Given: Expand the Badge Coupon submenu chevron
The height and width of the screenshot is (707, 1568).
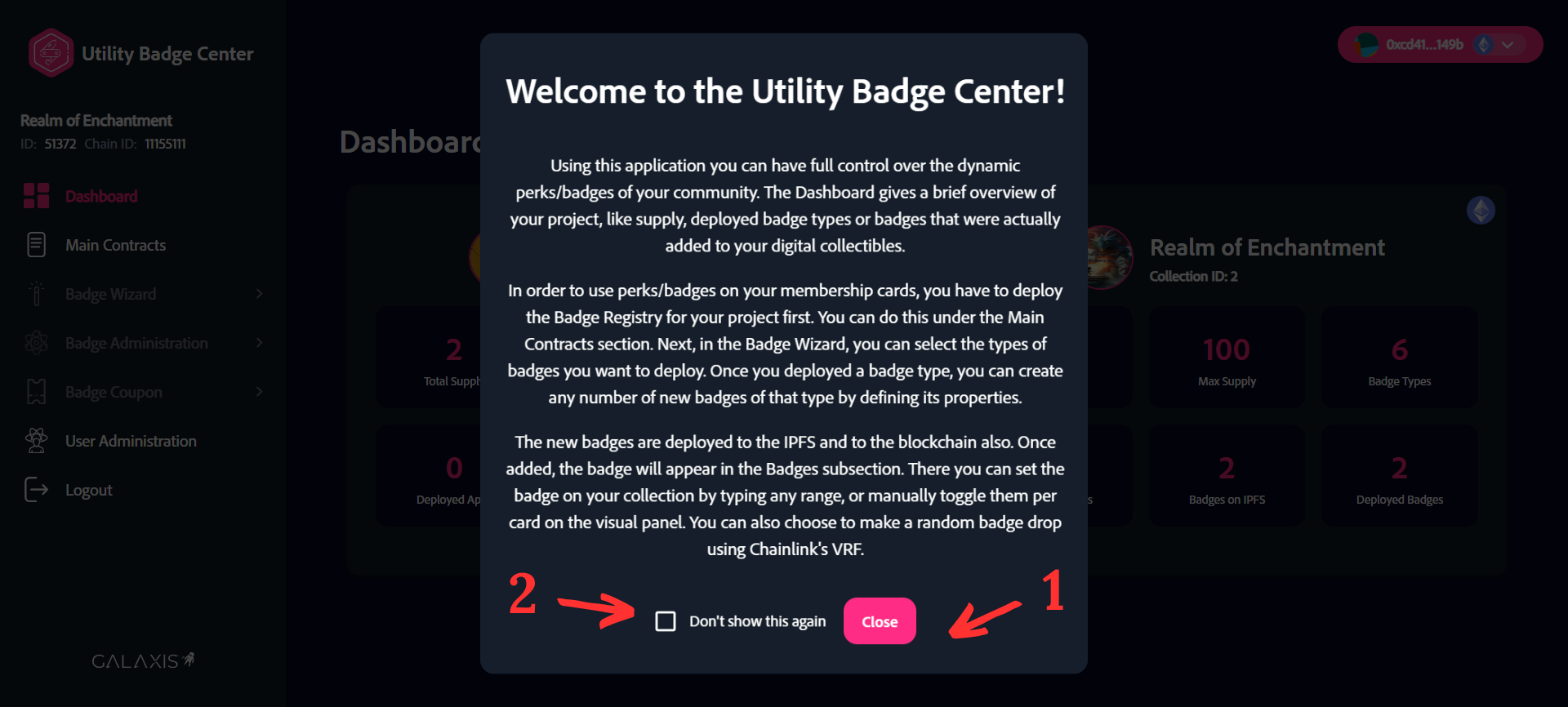Looking at the screenshot, I should pos(259,392).
